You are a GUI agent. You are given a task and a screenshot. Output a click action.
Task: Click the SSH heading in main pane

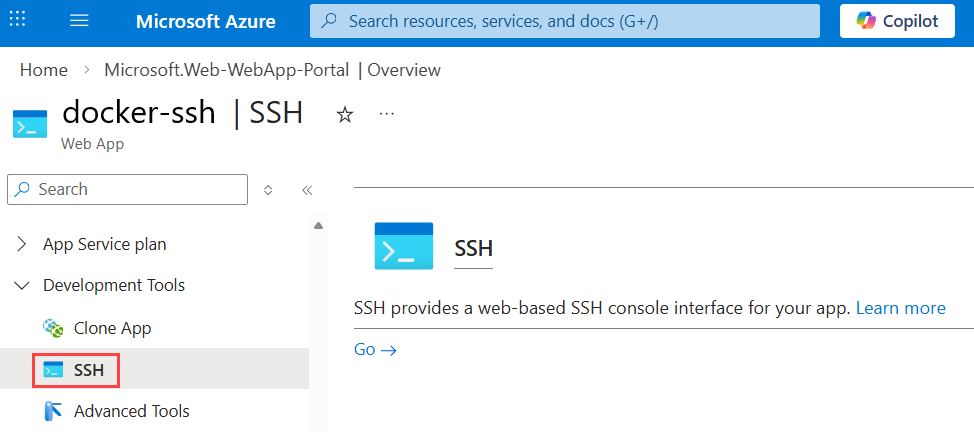click(x=473, y=249)
